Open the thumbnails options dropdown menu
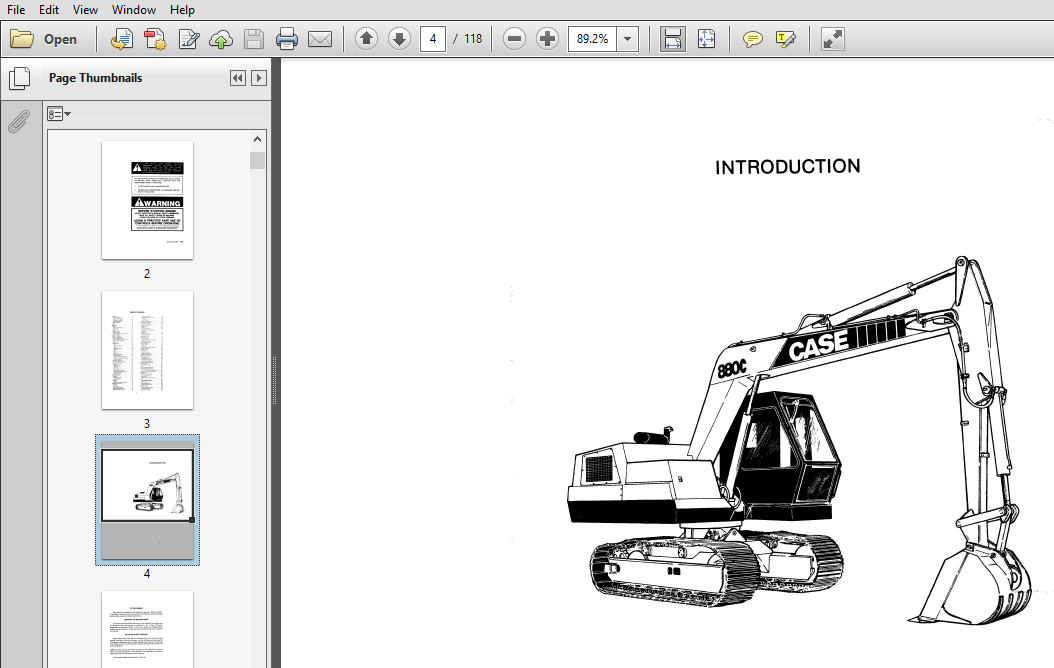1054x668 pixels. coord(59,114)
